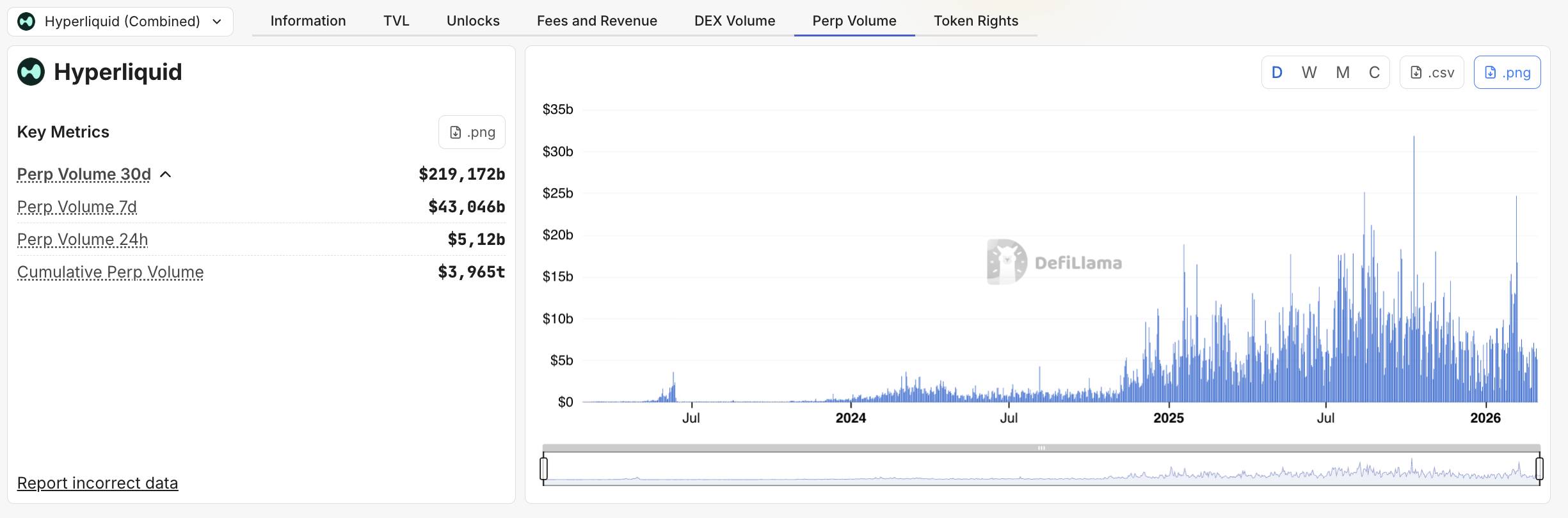Click the Hyperliquid logo in protocol selector

coord(26,22)
